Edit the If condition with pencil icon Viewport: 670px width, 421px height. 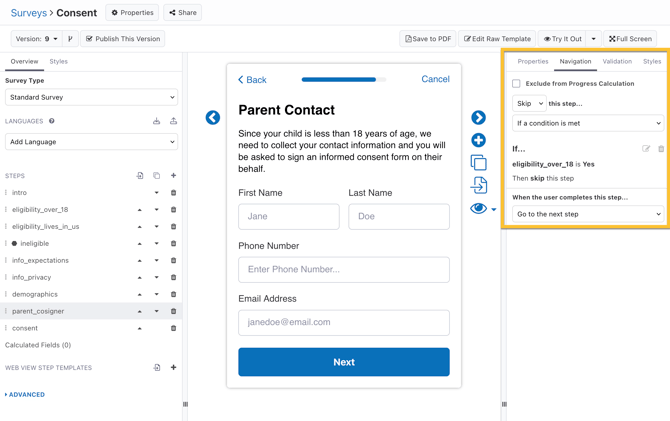point(646,149)
